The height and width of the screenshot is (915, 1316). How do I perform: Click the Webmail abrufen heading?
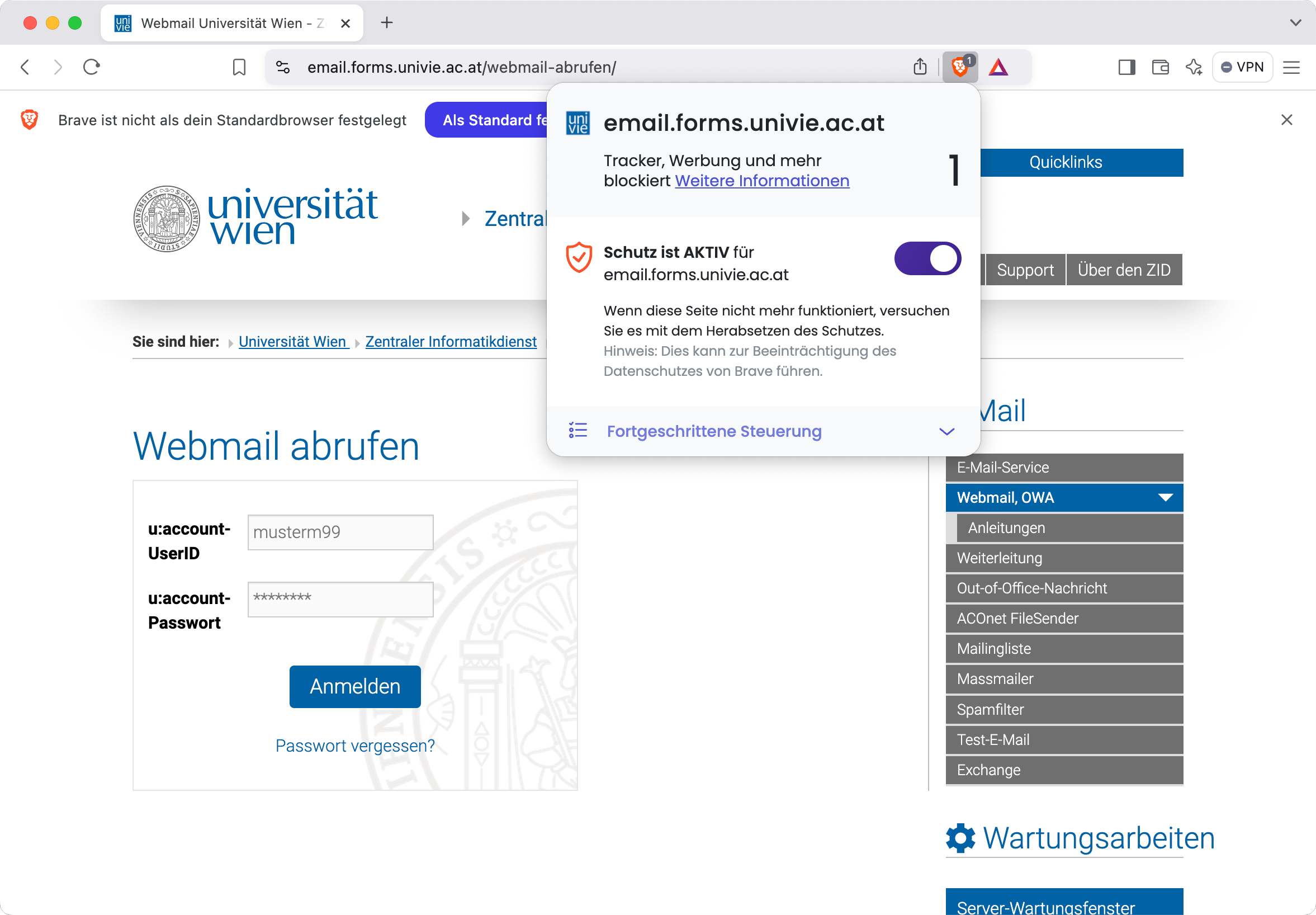pyautogui.click(x=276, y=446)
